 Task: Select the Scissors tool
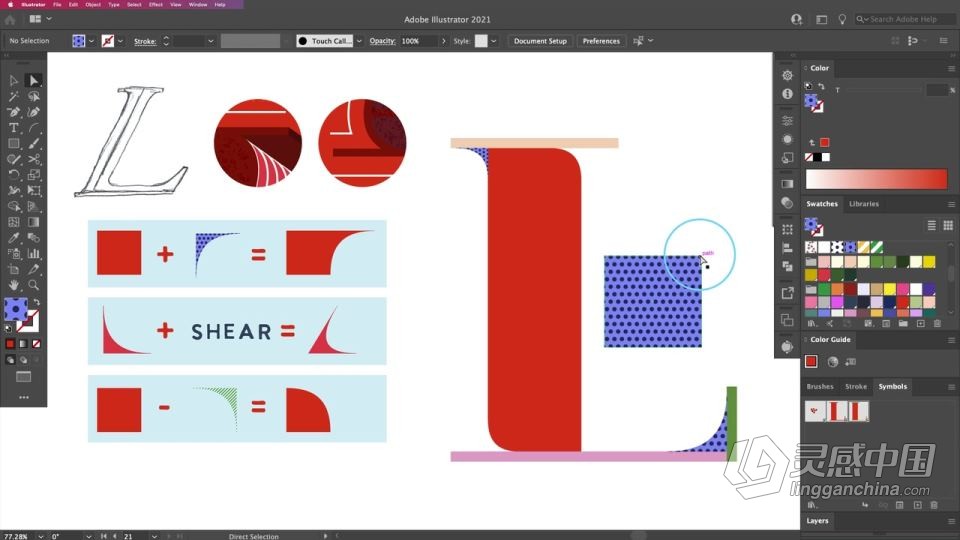[33, 159]
